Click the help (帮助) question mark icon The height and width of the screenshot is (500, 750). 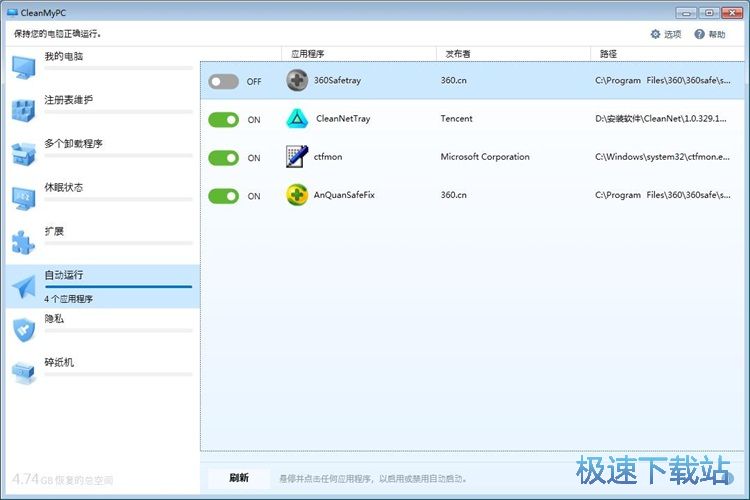click(699, 34)
